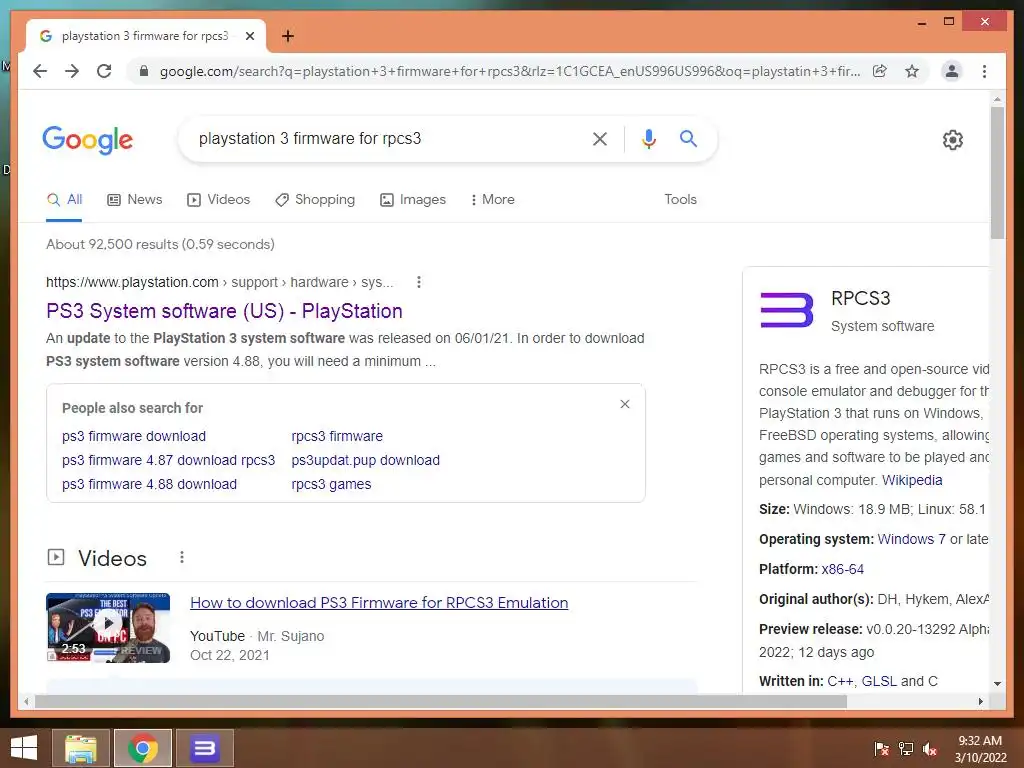The image size is (1024, 768).
Task: Click the horizontal scrollbar thumb
Action: point(441,701)
